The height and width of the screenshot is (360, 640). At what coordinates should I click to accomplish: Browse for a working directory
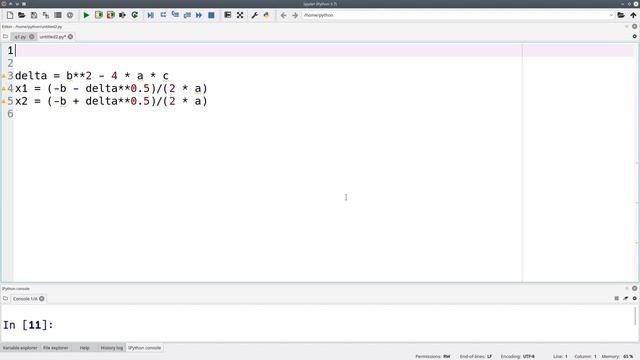pos(621,15)
